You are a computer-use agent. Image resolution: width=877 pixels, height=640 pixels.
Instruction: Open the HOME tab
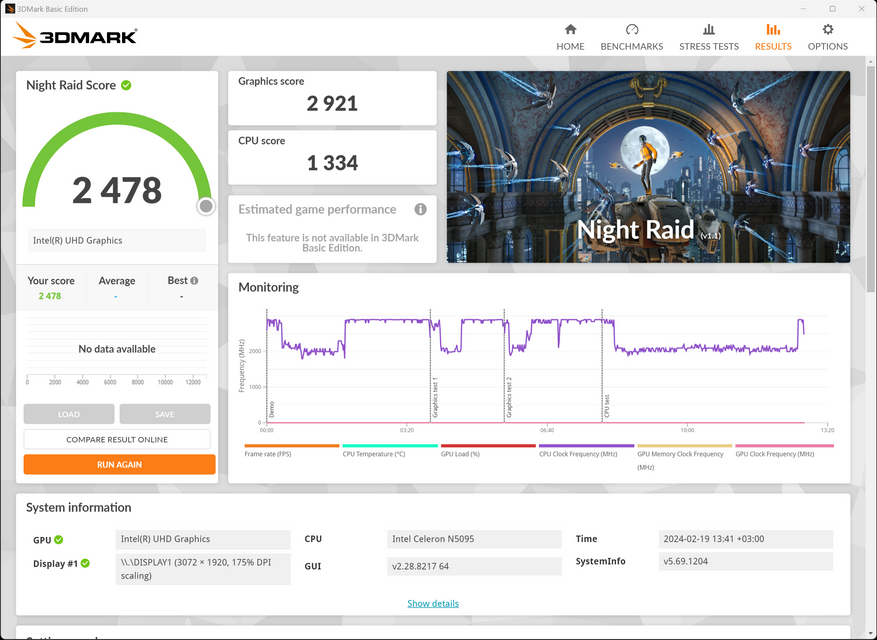tap(570, 37)
